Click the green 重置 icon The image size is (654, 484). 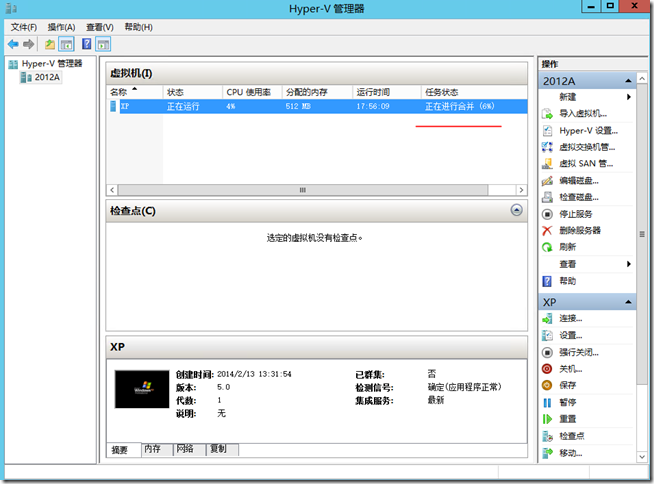point(547,419)
